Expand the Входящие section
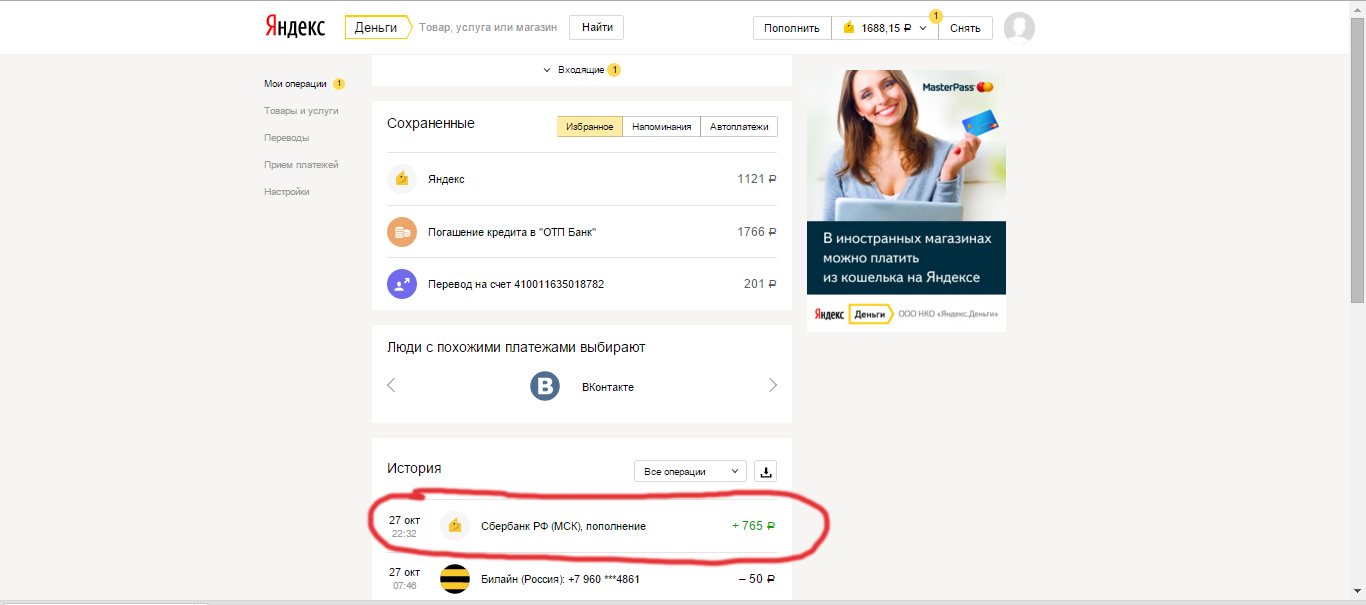This screenshot has height=605, width=1366. click(581, 70)
